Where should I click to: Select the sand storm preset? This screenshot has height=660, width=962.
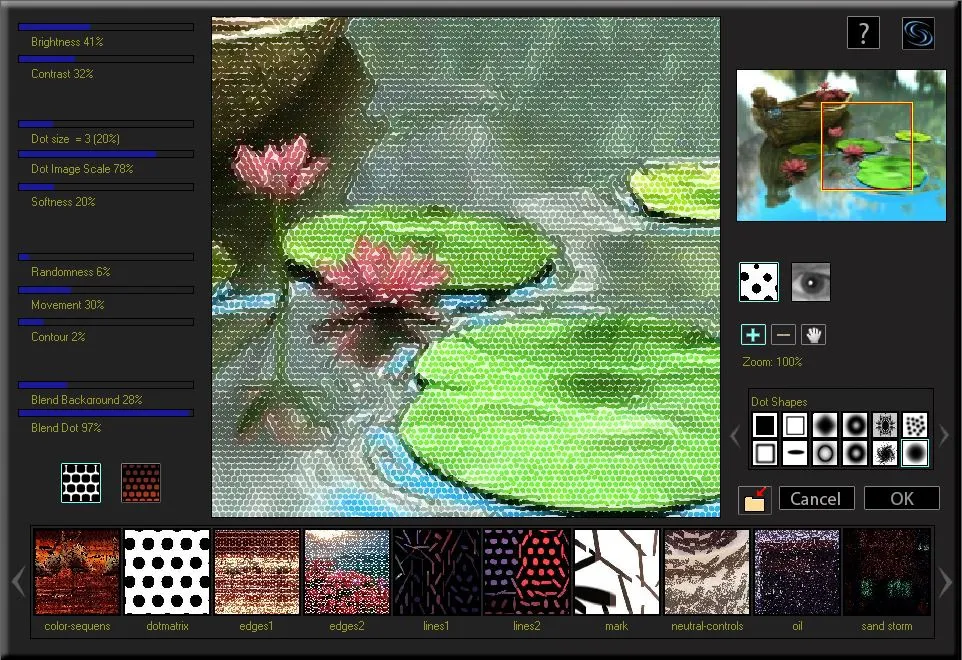coord(886,572)
